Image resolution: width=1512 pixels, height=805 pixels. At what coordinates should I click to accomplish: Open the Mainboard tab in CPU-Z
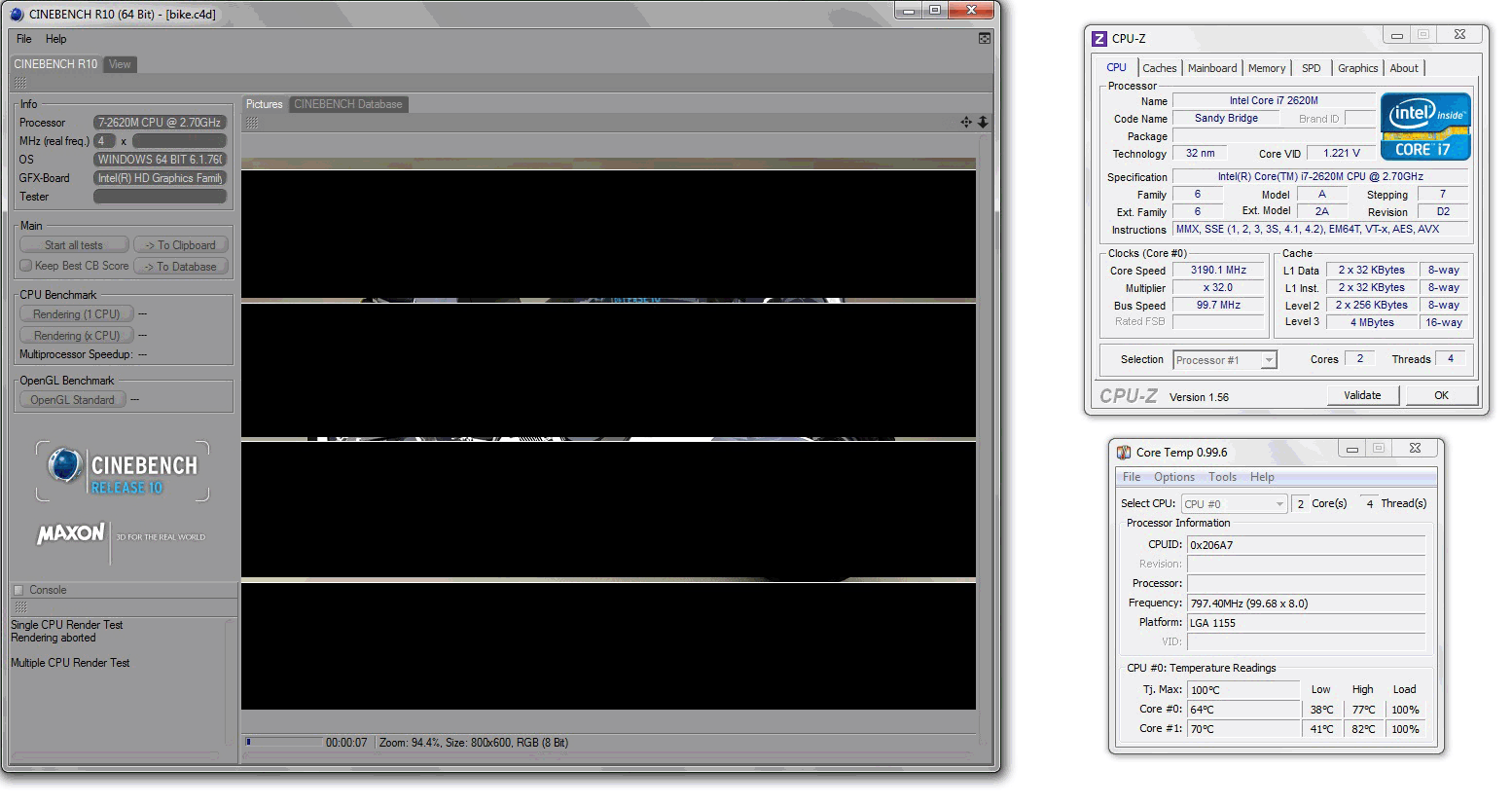click(1212, 68)
